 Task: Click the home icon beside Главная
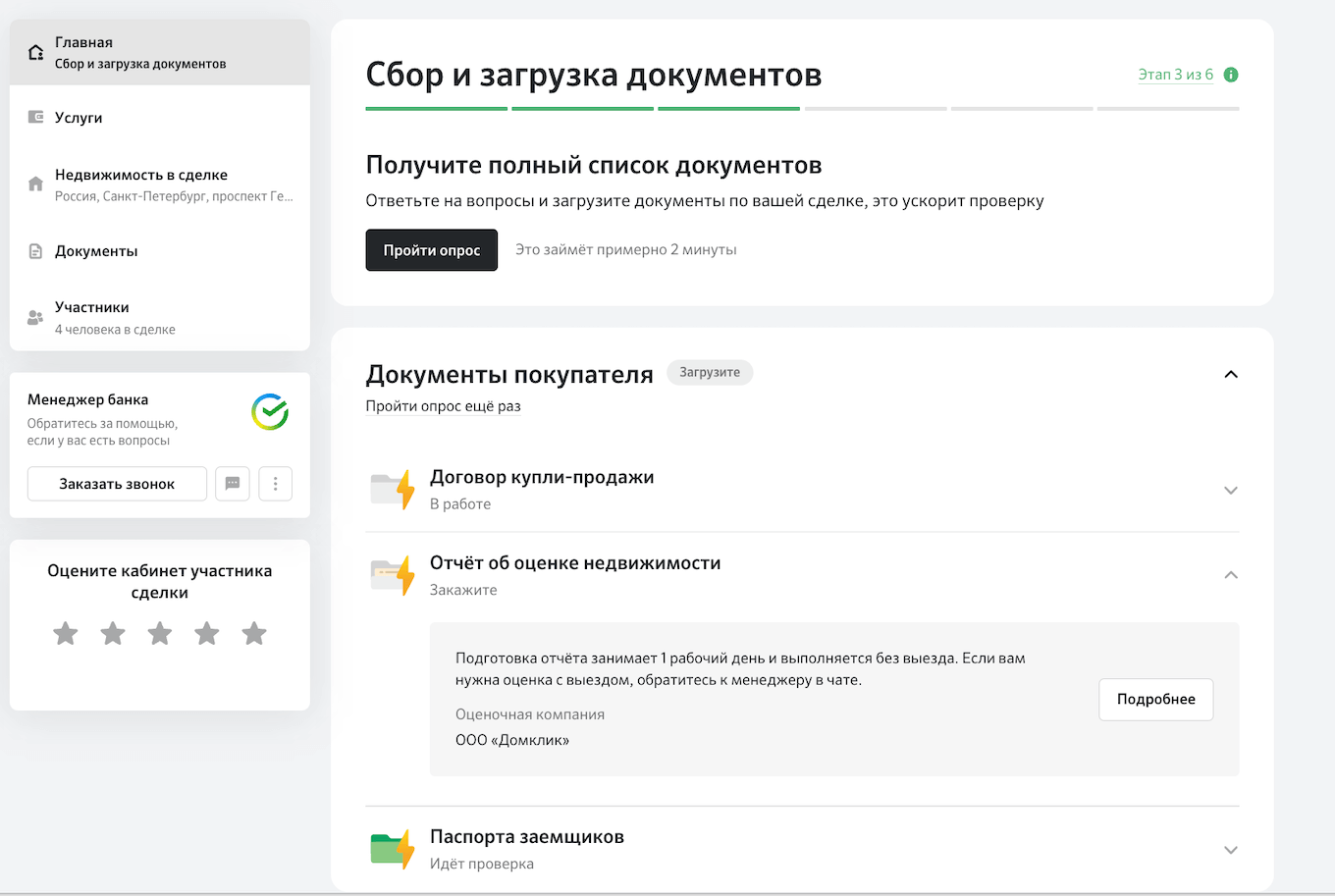[x=36, y=53]
